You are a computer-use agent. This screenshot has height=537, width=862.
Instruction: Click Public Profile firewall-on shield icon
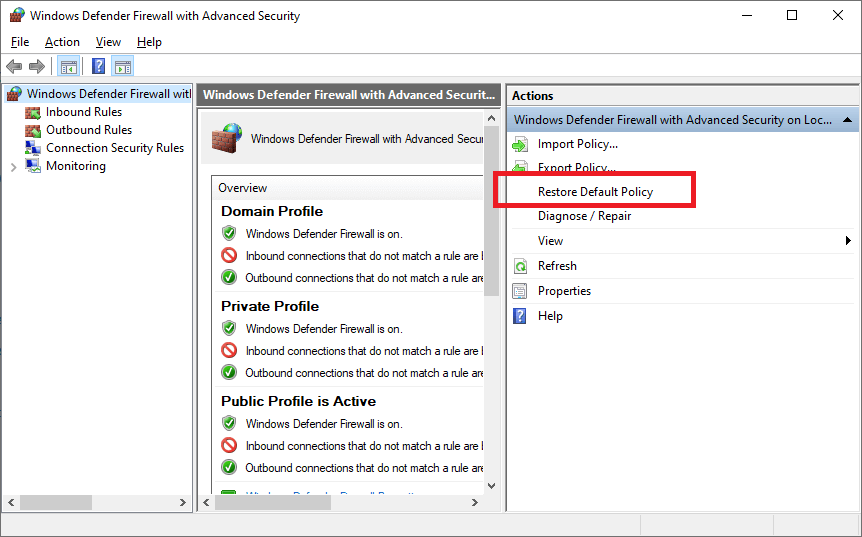coord(229,423)
